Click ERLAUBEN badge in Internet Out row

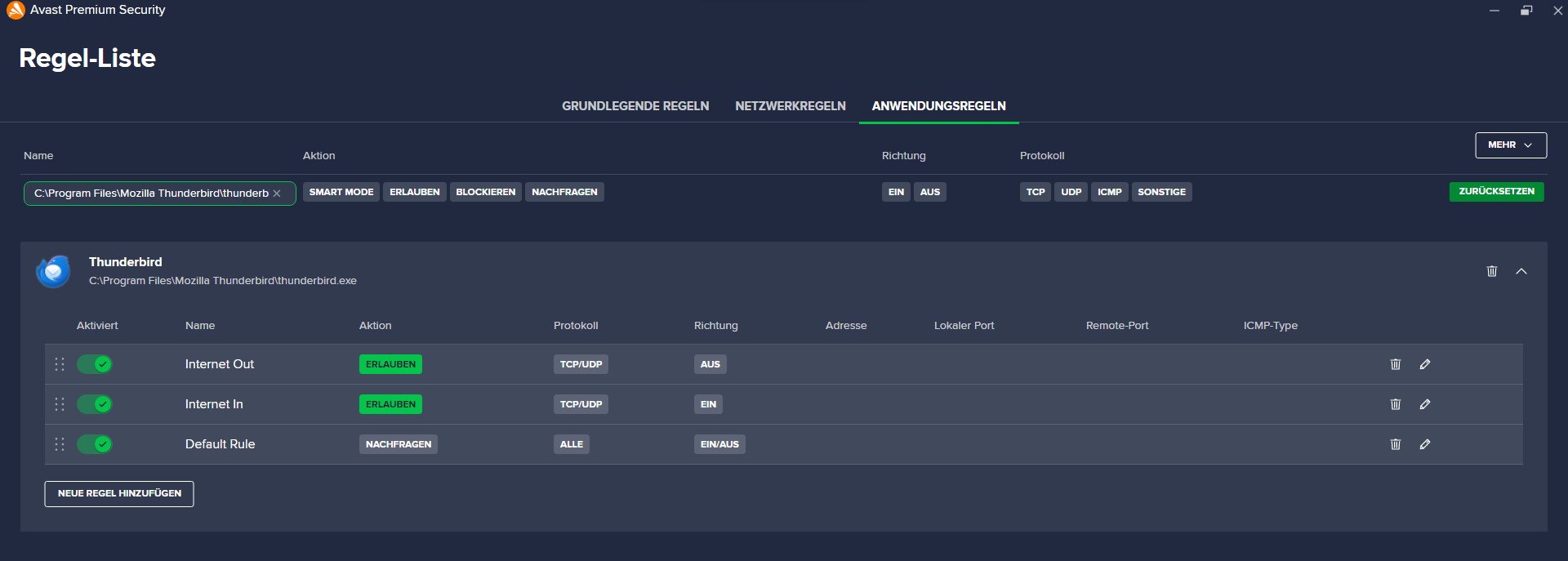pyautogui.click(x=390, y=364)
